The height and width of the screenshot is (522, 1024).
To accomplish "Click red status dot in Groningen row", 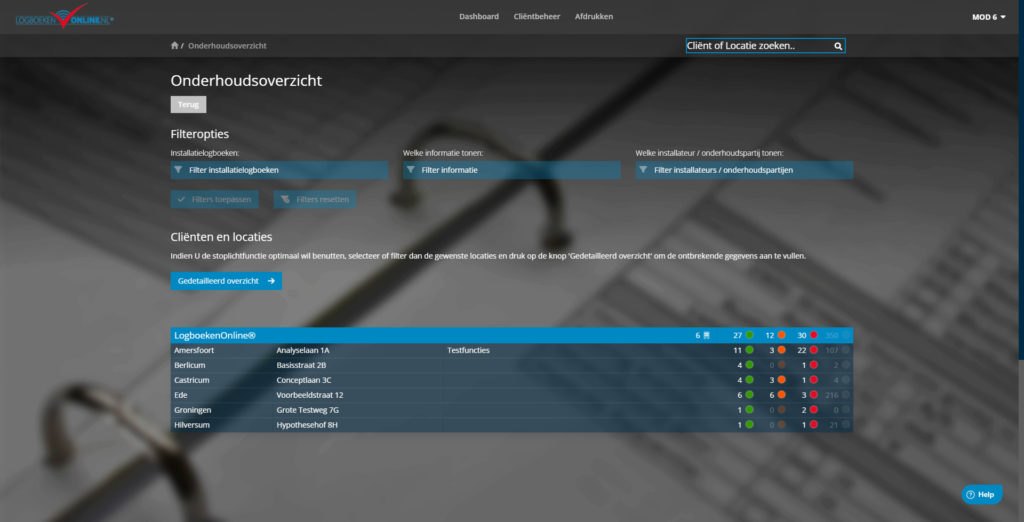I will 814,410.
